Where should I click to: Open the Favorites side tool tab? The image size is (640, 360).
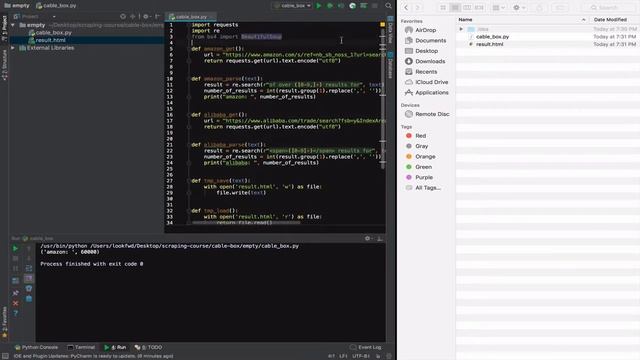[4, 322]
